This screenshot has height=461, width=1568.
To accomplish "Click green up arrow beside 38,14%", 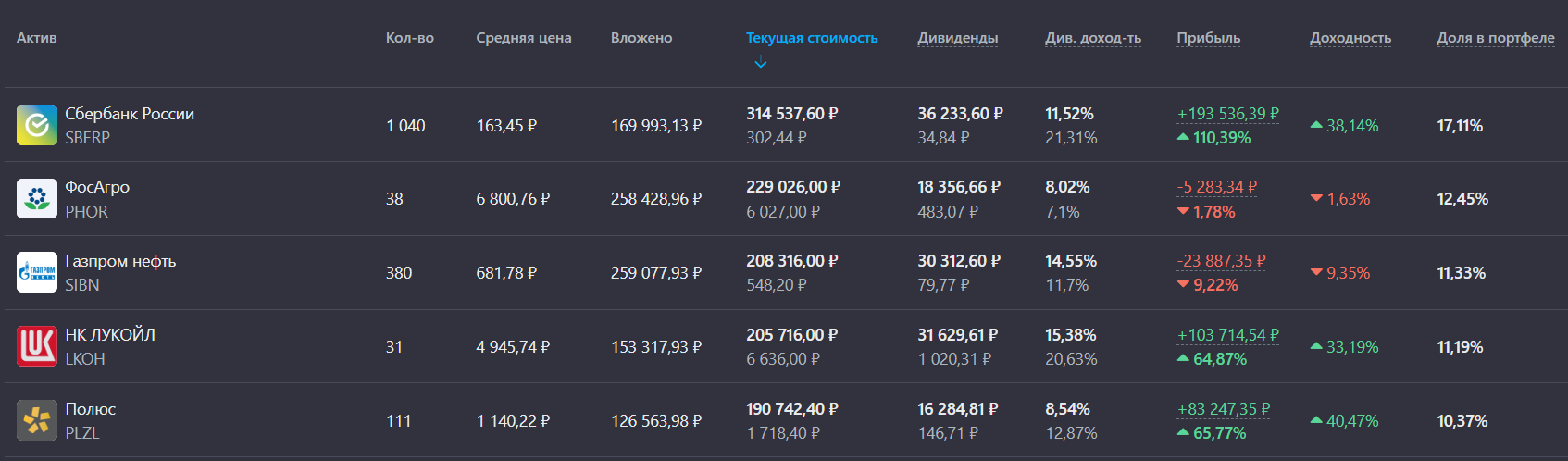I will [x=1316, y=125].
